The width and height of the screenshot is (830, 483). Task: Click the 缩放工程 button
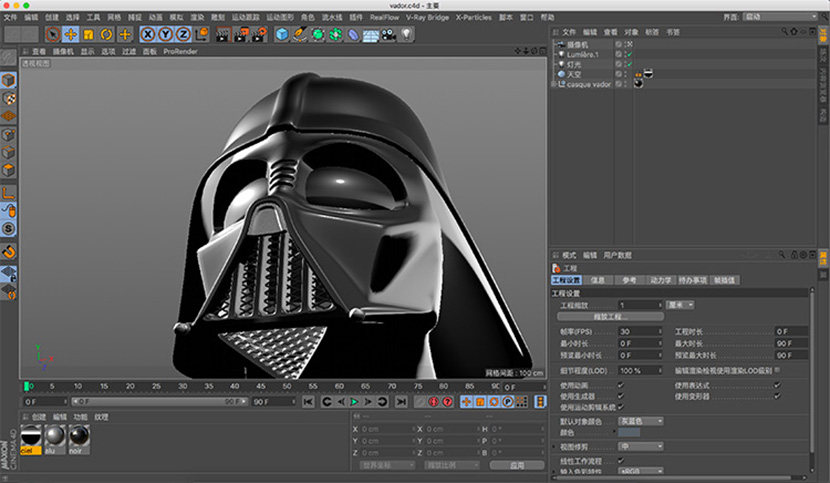point(609,316)
